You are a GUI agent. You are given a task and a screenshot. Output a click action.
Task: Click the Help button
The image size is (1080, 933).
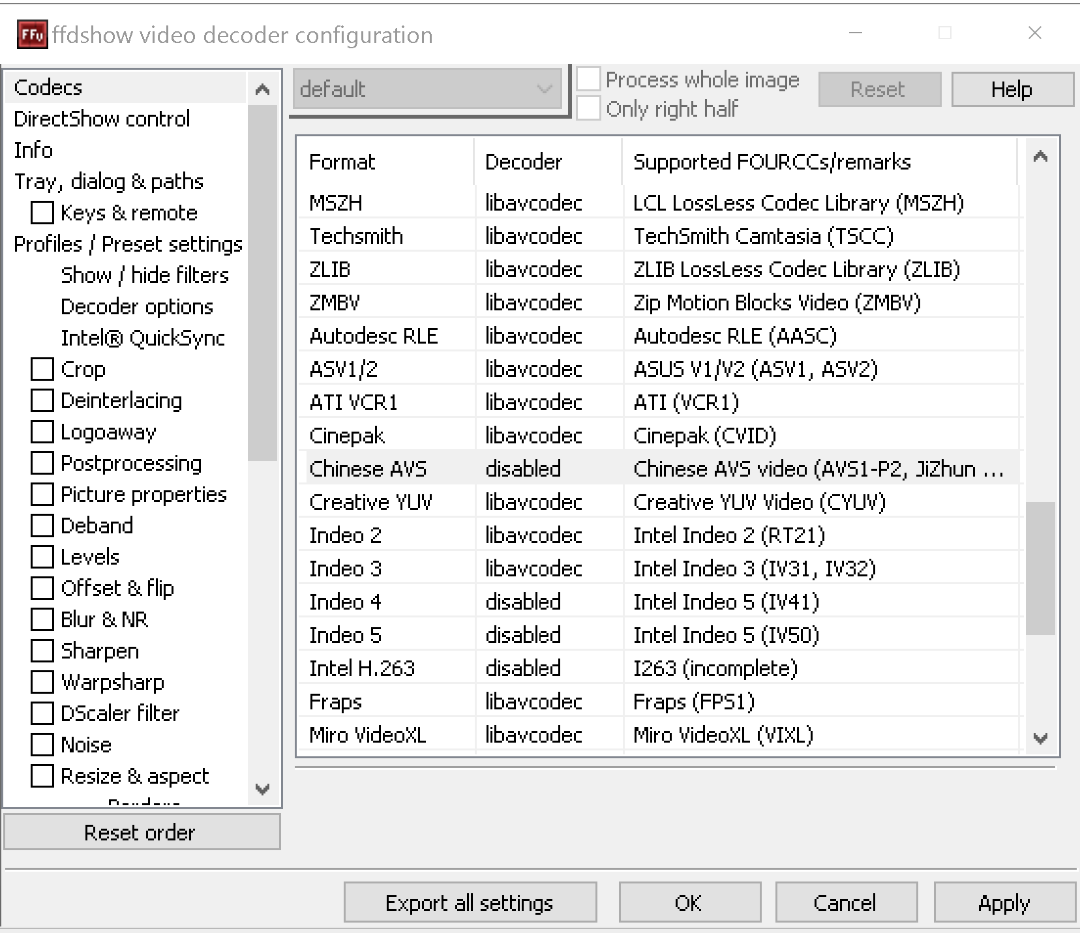tap(1012, 89)
